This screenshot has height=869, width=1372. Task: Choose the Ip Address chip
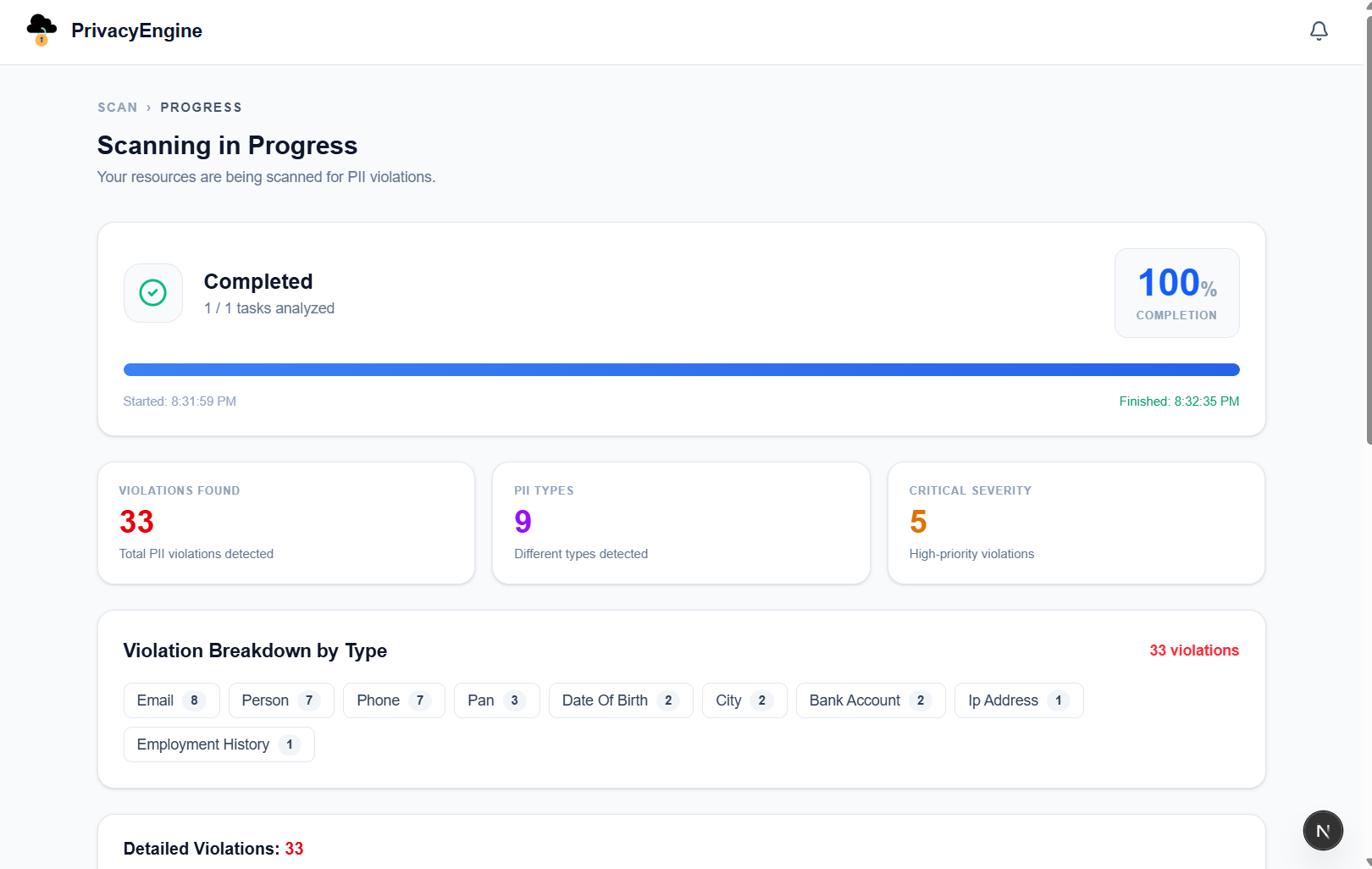[1019, 700]
